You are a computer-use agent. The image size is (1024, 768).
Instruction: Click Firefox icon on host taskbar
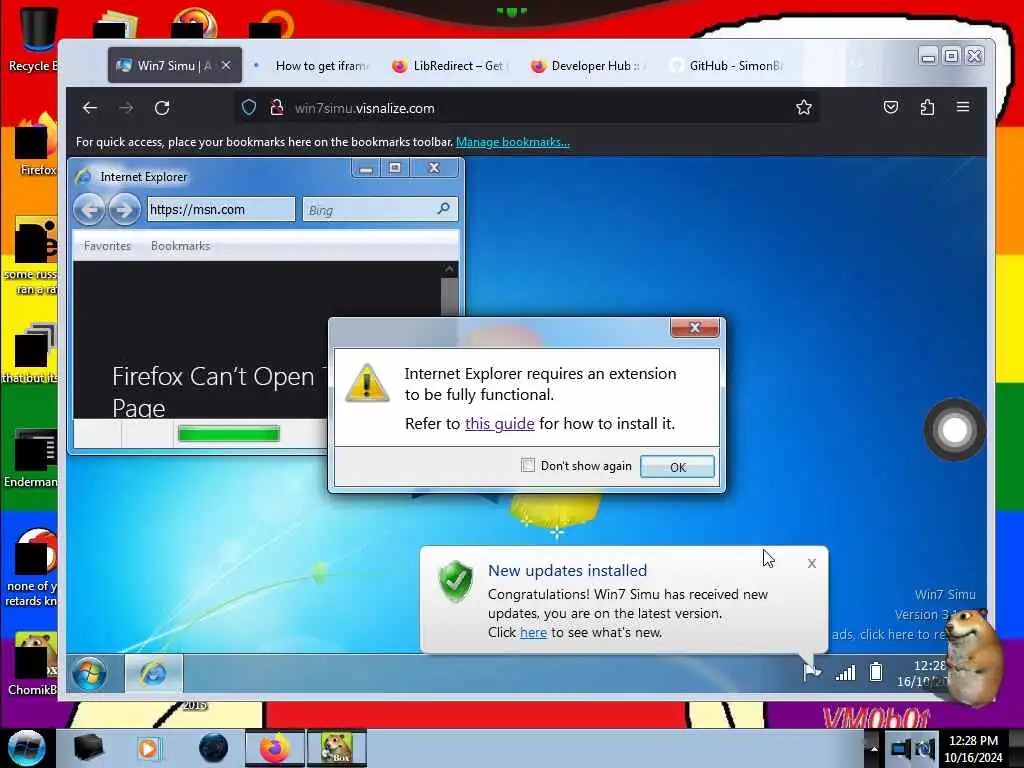(x=275, y=748)
